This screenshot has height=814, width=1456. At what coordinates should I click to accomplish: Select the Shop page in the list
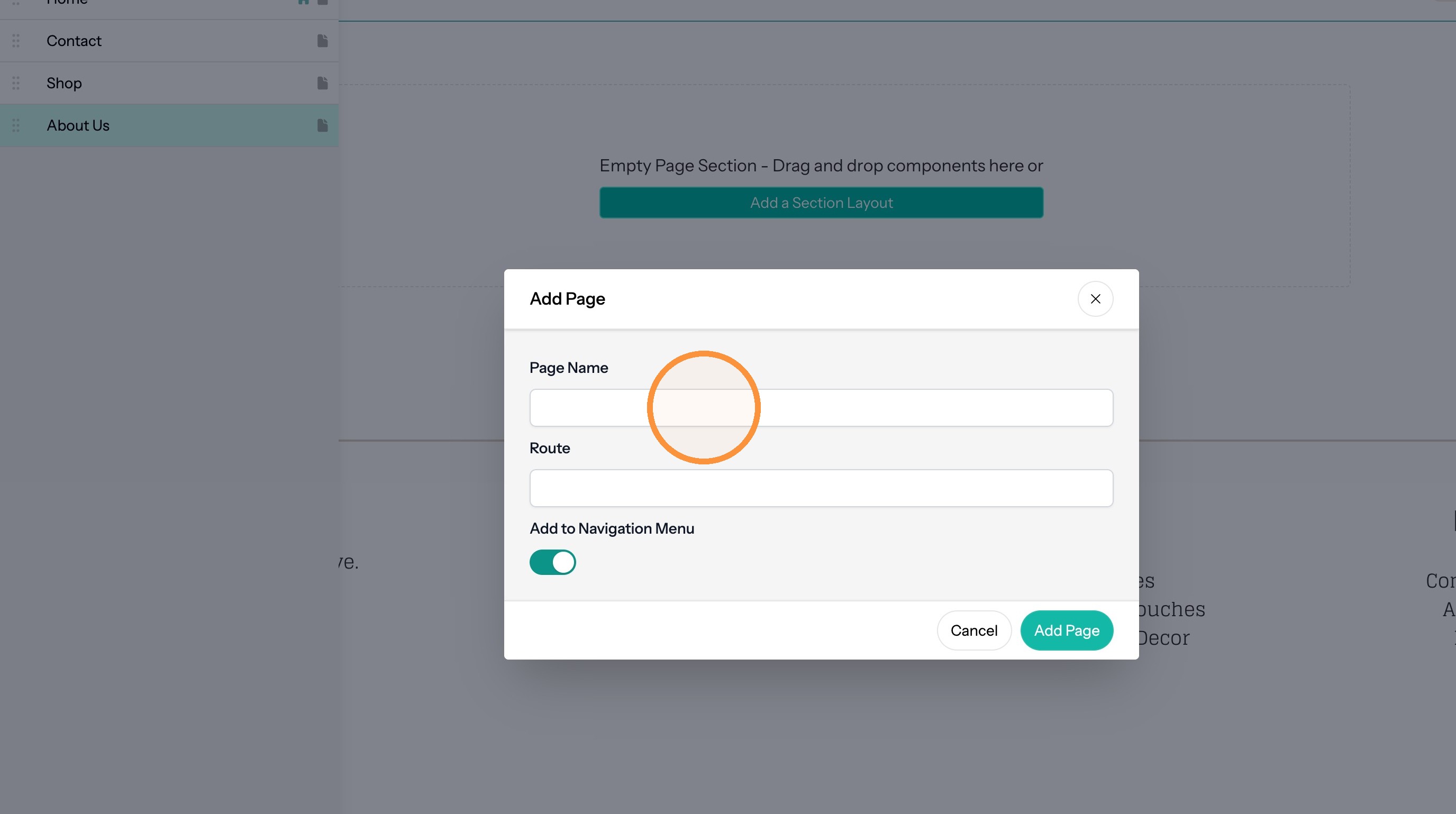(169, 83)
